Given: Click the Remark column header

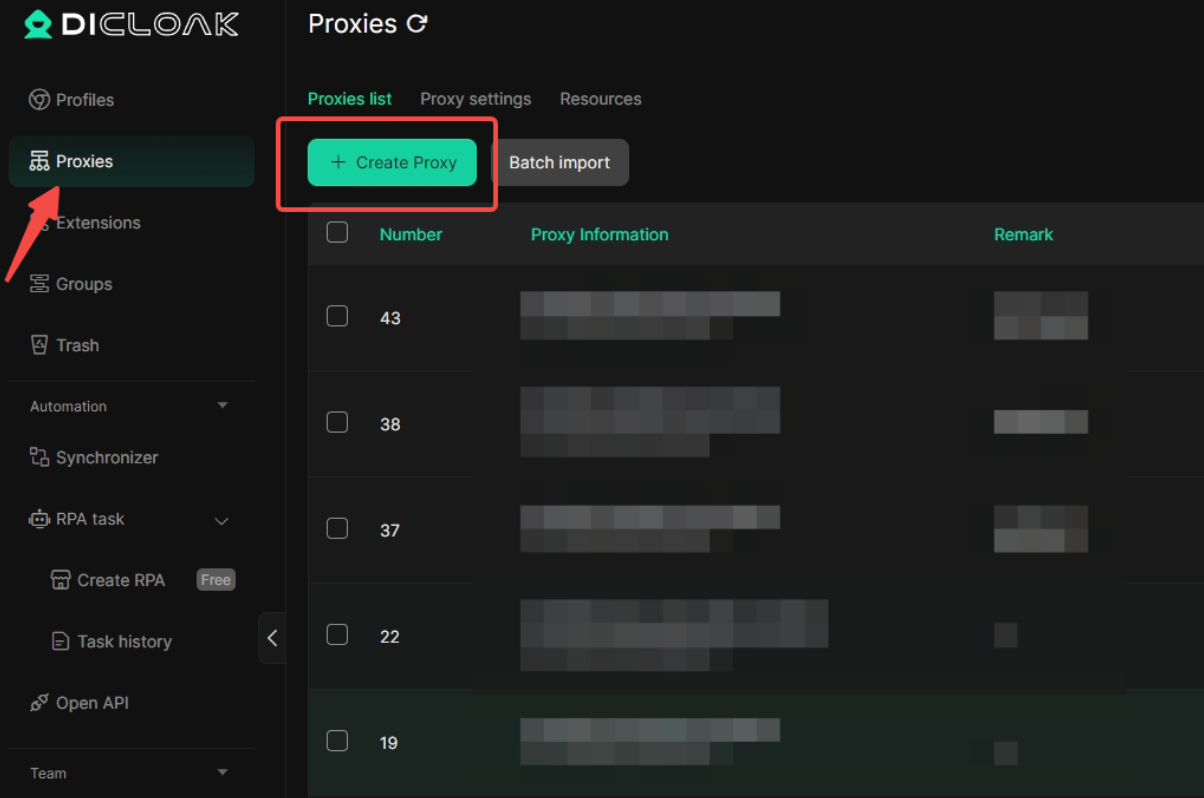Looking at the screenshot, I should (1023, 234).
